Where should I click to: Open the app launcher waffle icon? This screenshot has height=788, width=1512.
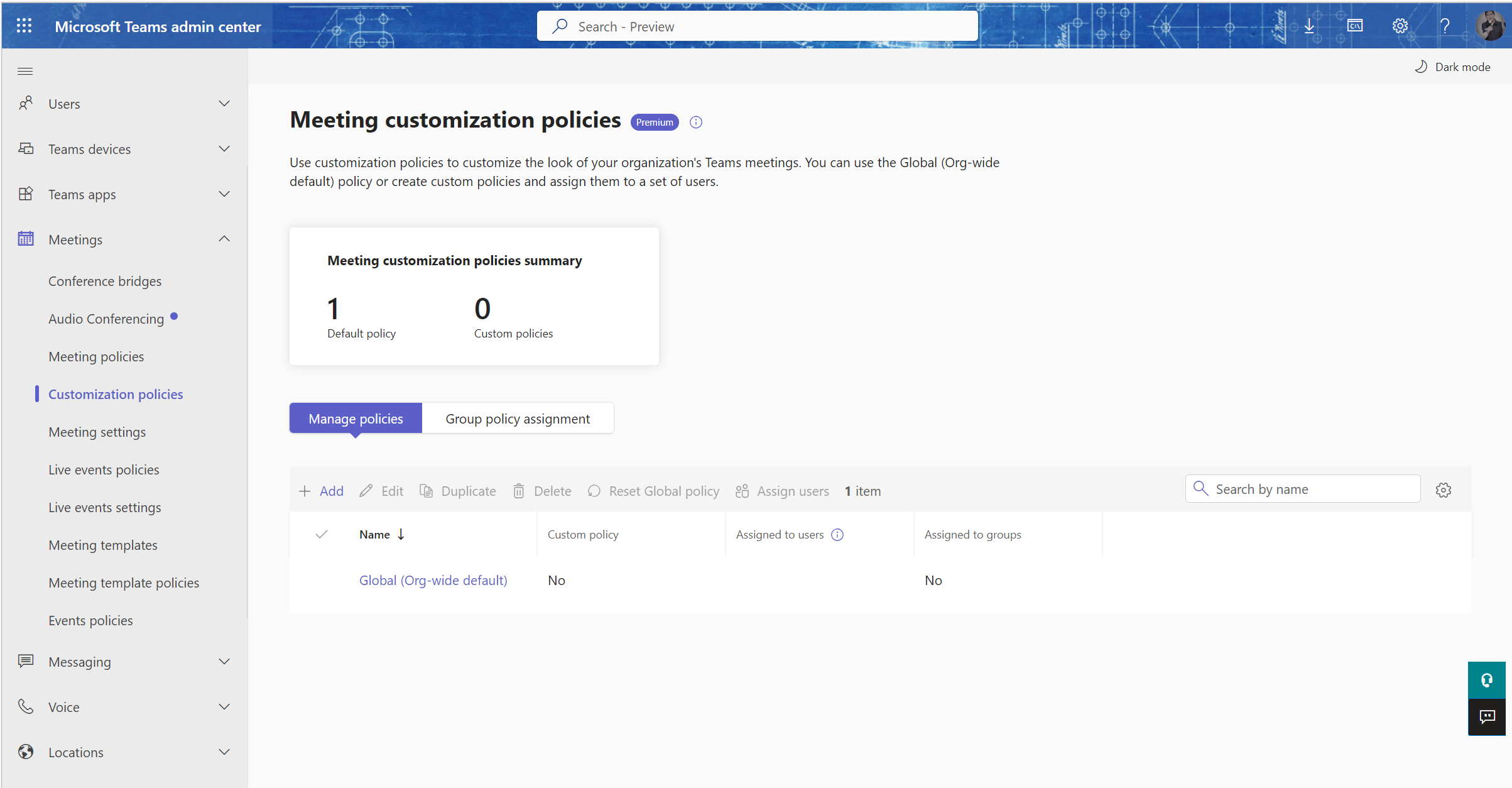[x=24, y=26]
